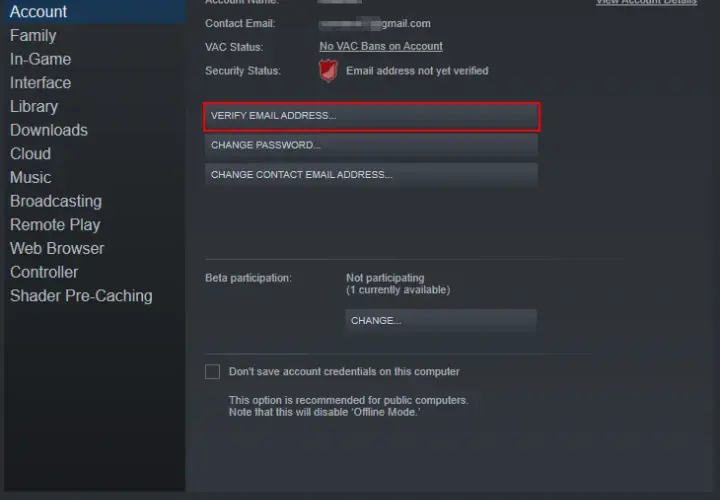
Task: Click the Beta participation label
Action: point(248,278)
